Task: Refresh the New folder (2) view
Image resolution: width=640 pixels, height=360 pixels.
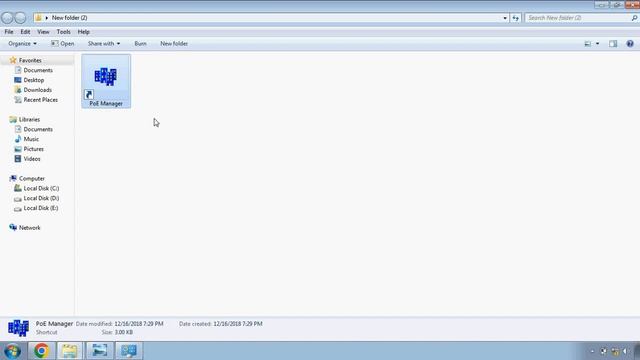Action: click(x=516, y=18)
